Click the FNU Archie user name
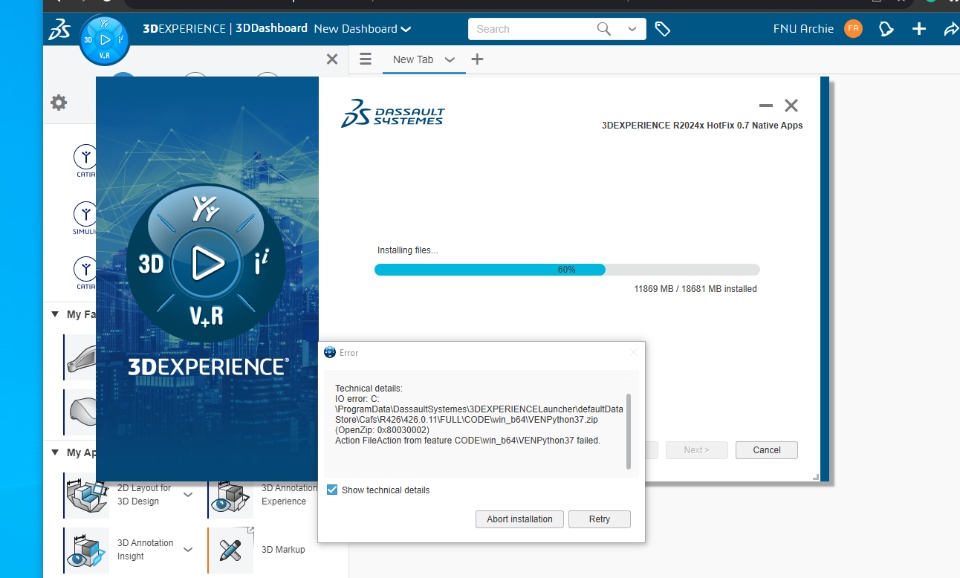The height and width of the screenshot is (578, 960). 803,29
